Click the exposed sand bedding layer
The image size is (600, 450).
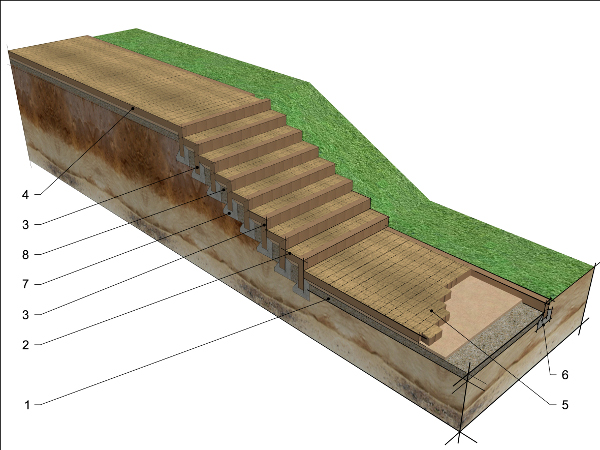coord(490,300)
